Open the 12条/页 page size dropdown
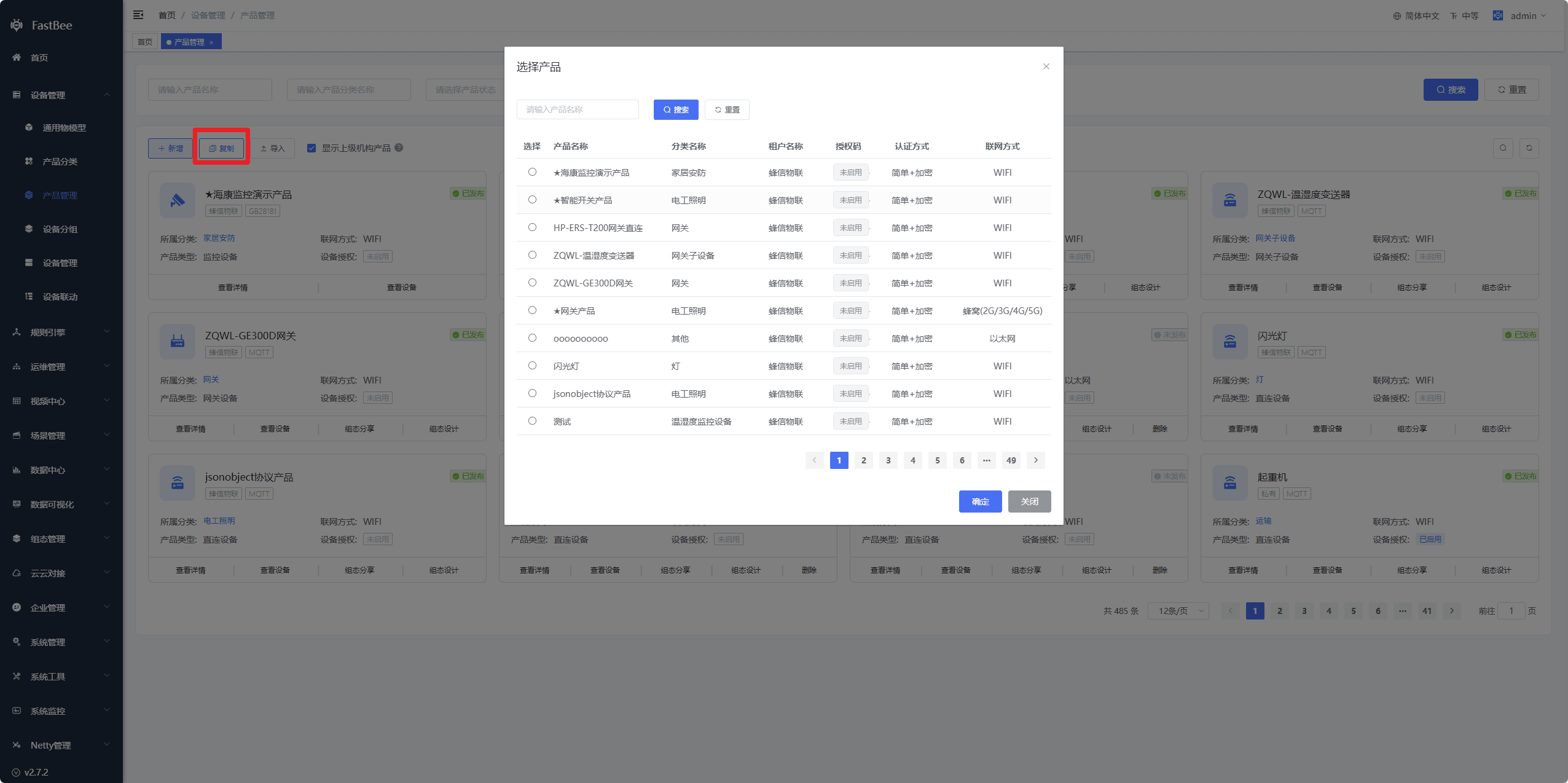The height and width of the screenshot is (783, 1568). pyautogui.click(x=1178, y=611)
